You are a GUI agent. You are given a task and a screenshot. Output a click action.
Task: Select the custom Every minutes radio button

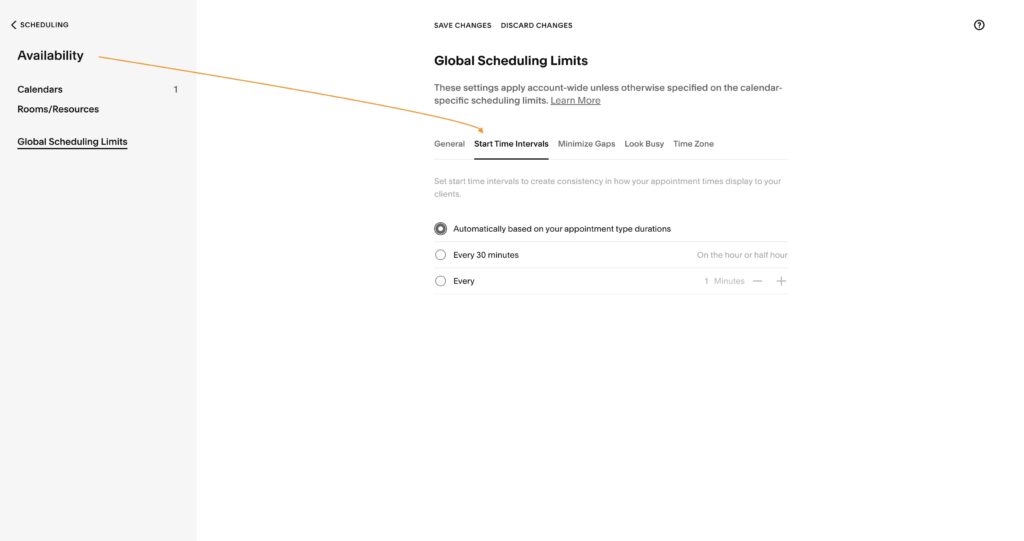tap(441, 281)
